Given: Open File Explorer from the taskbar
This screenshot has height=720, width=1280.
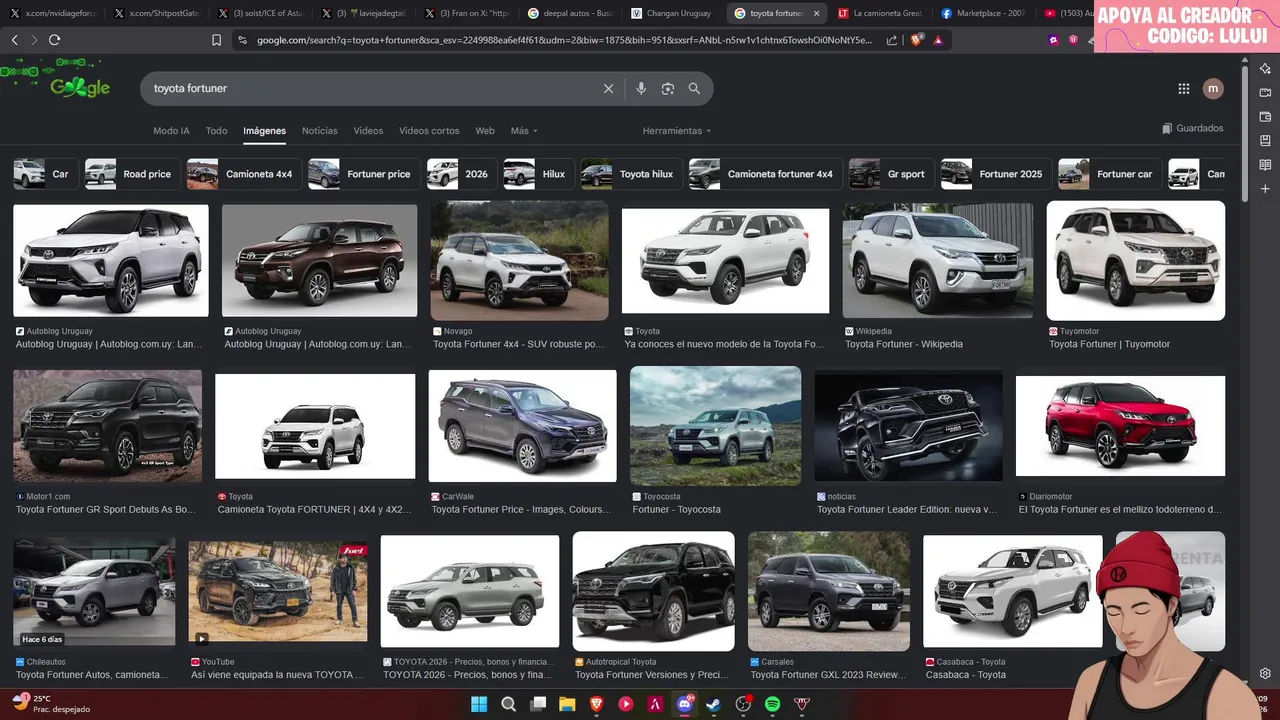Looking at the screenshot, I should click(x=567, y=704).
